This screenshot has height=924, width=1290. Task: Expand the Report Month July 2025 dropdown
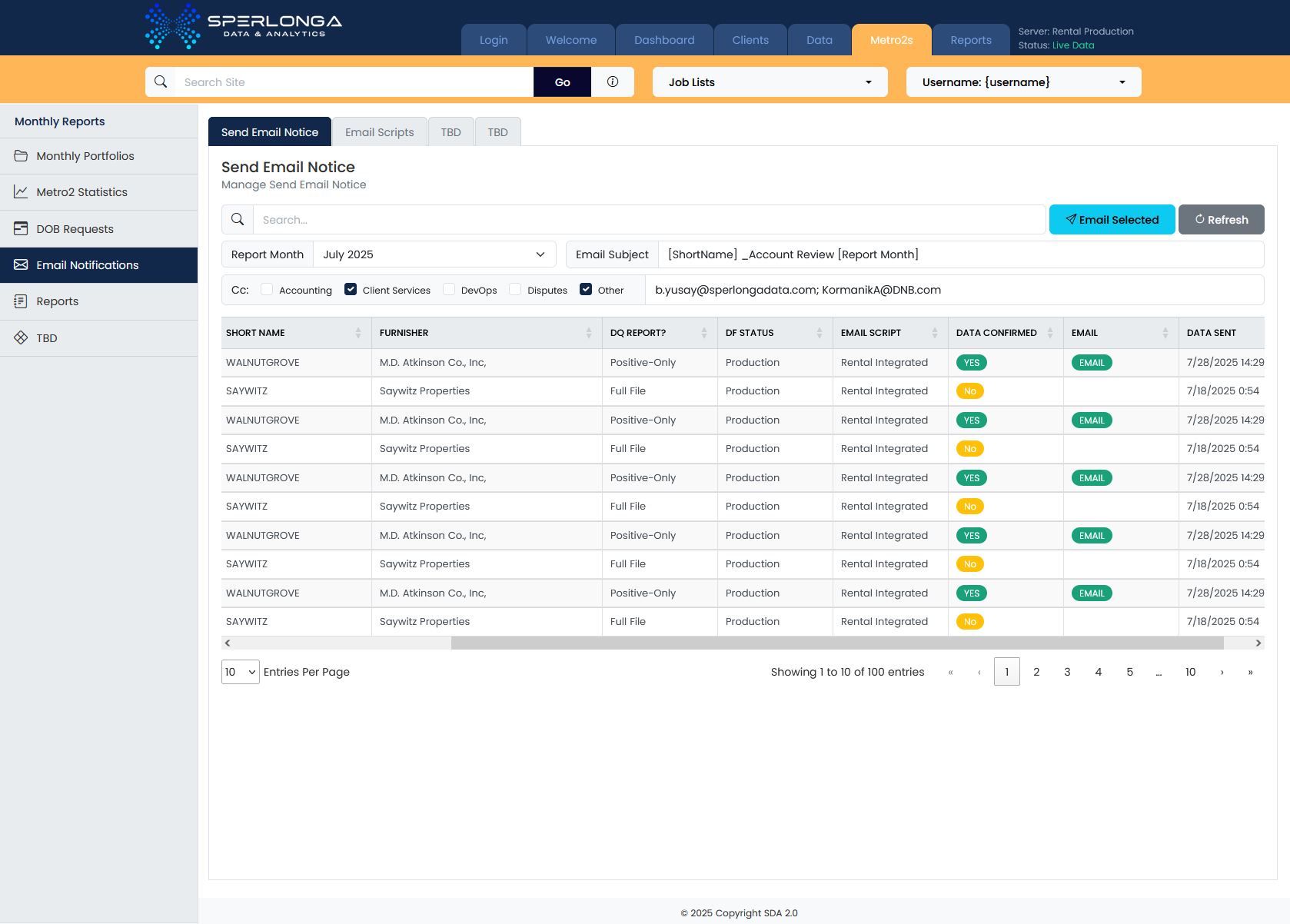[x=434, y=254]
